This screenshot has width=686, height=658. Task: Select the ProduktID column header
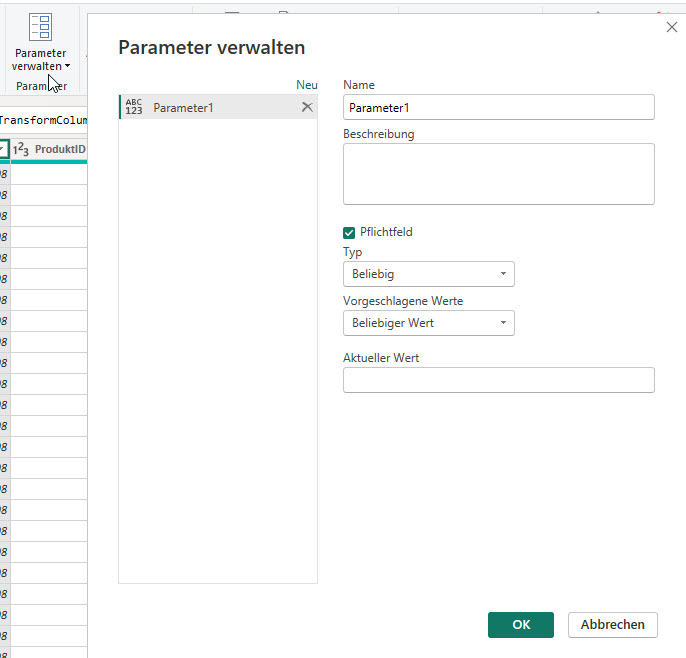58,149
